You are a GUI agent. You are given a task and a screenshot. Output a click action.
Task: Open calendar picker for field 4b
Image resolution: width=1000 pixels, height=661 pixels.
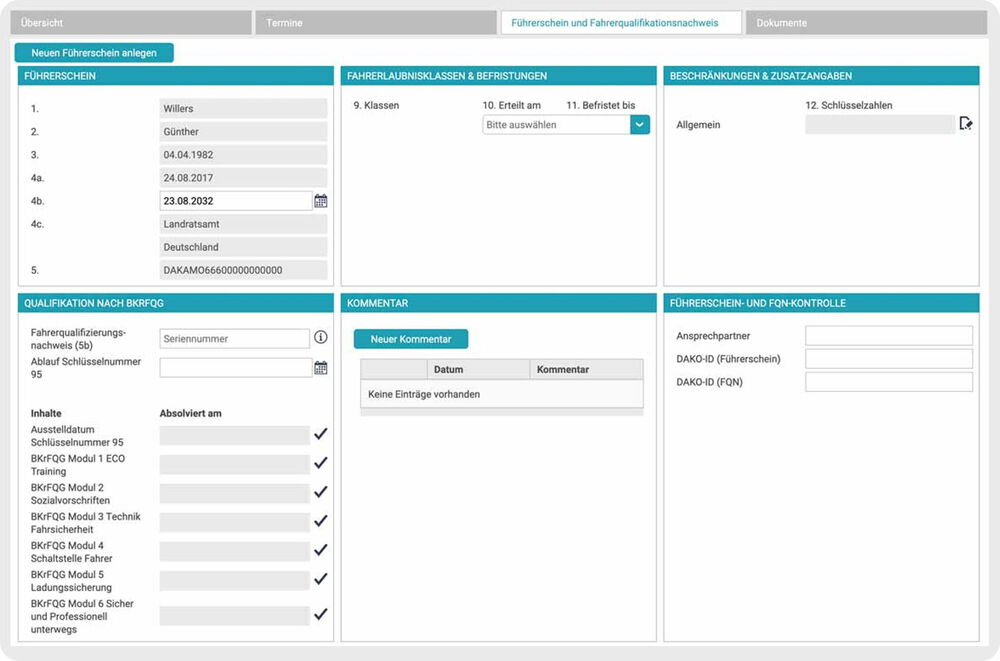321,201
